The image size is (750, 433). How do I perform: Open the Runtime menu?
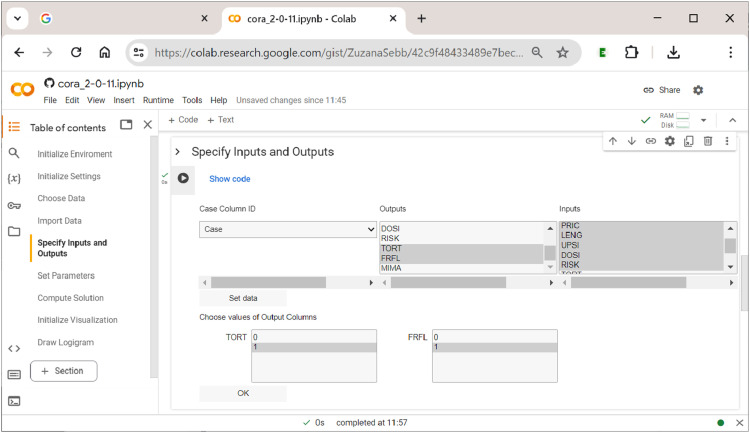click(x=158, y=100)
